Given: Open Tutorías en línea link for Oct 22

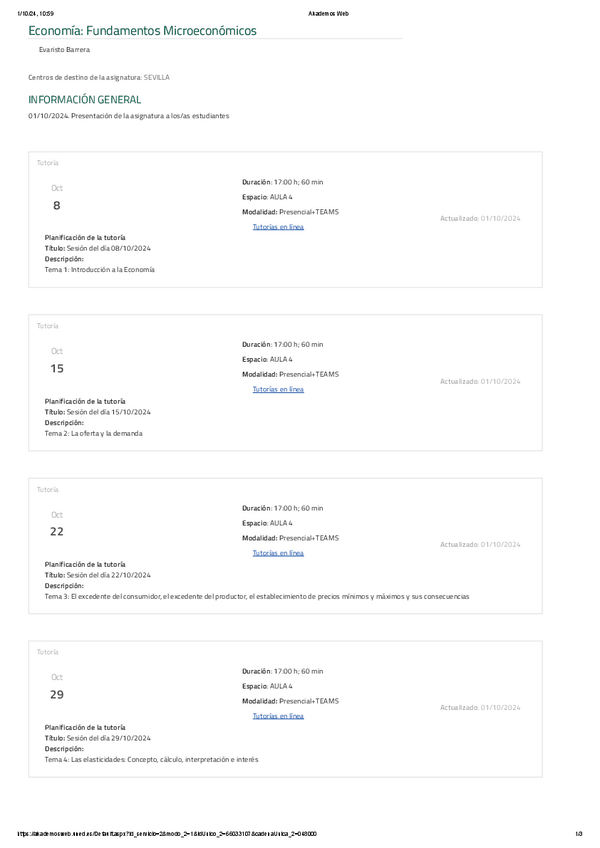Looking at the screenshot, I should (x=278, y=552).
